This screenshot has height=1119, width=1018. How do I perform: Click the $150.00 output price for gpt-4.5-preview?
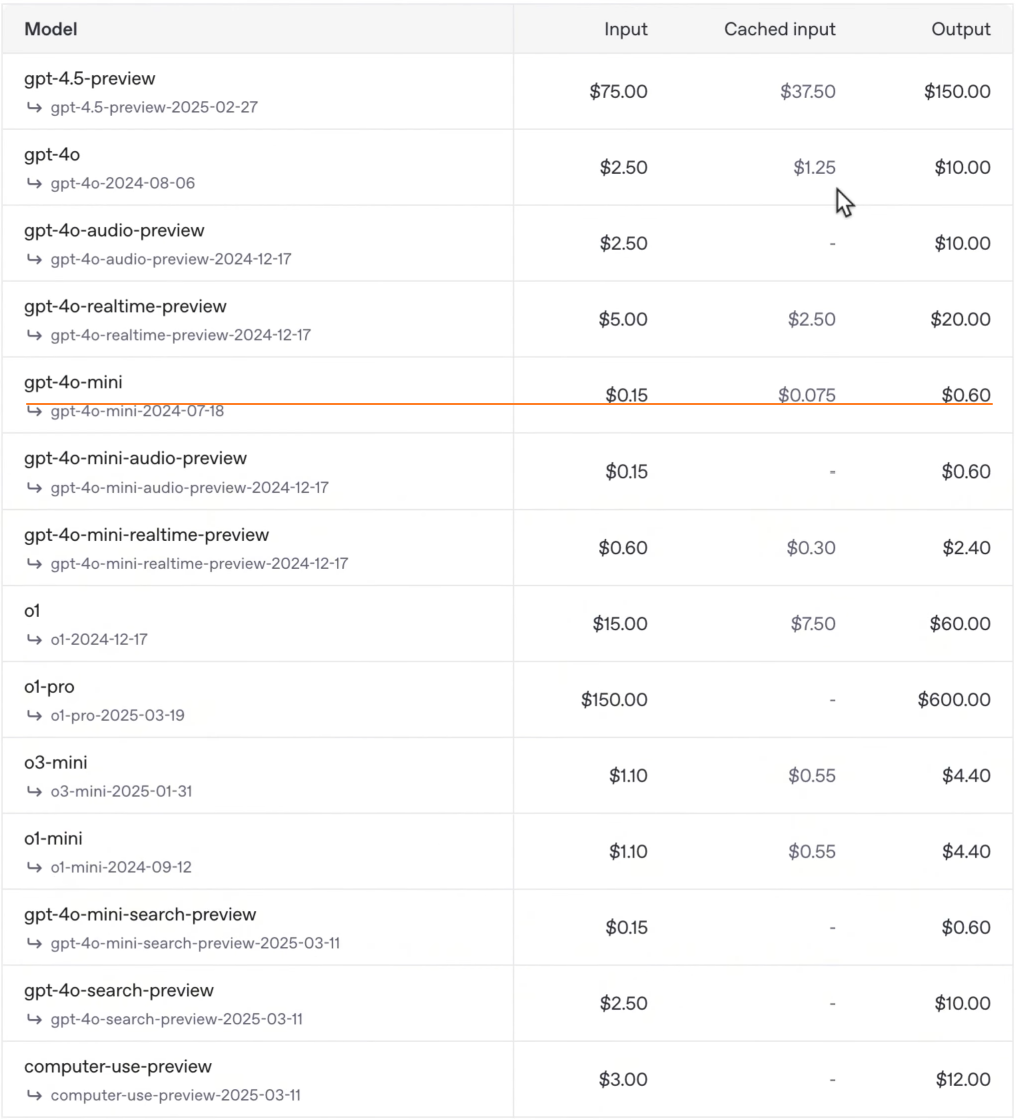tap(957, 92)
